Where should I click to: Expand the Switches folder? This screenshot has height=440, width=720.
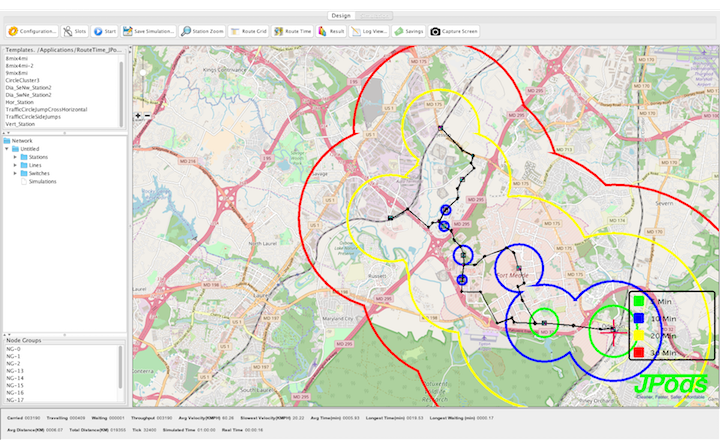coord(15,174)
